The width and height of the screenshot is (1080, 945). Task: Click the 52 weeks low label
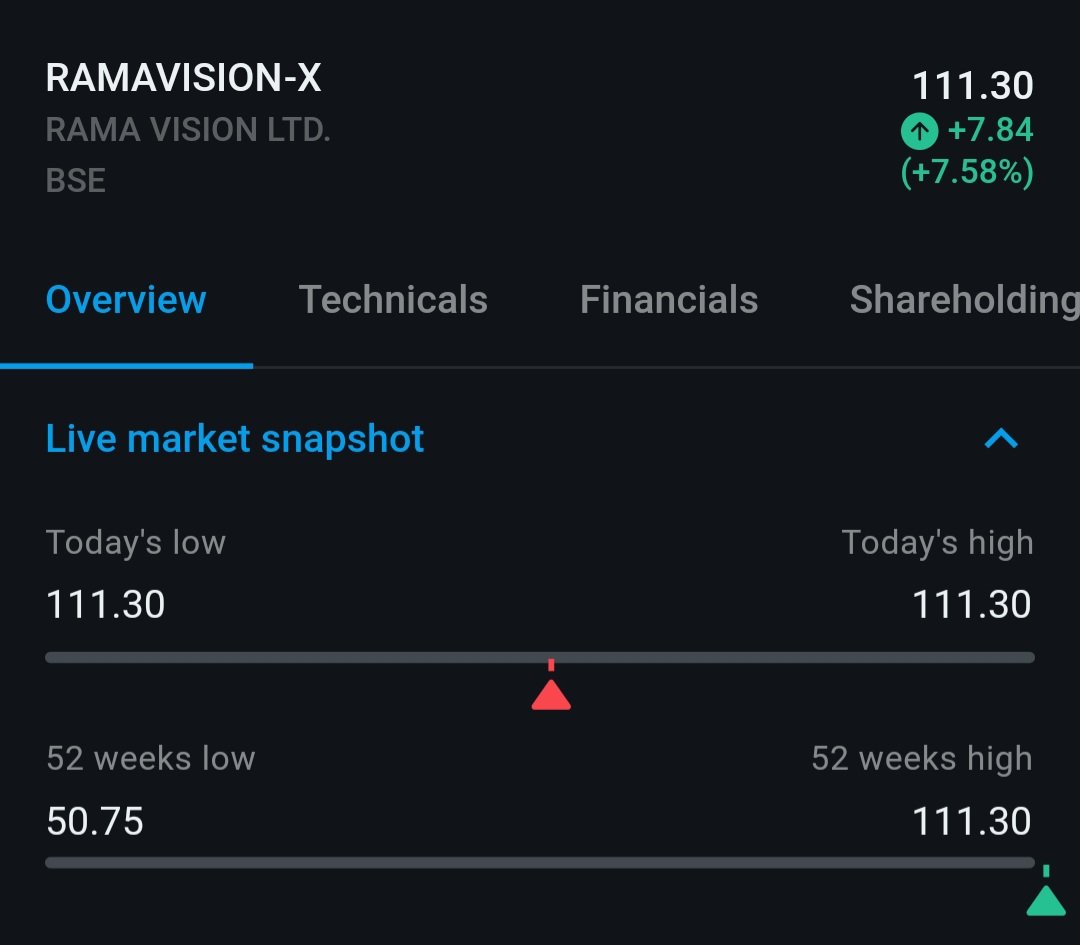tap(151, 759)
